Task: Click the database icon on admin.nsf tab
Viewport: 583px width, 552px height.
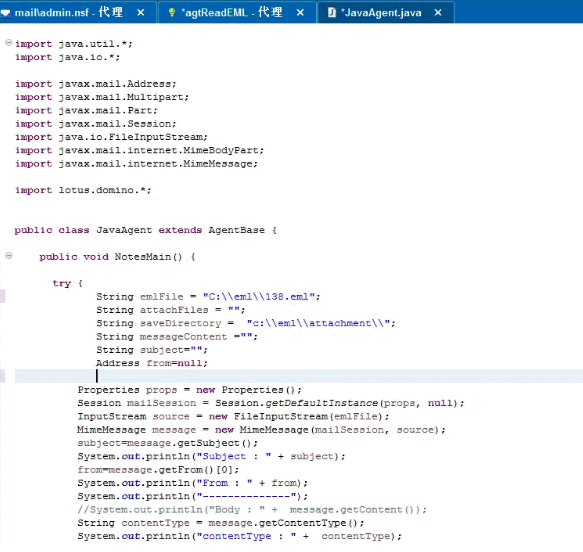Action: coord(5,13)
